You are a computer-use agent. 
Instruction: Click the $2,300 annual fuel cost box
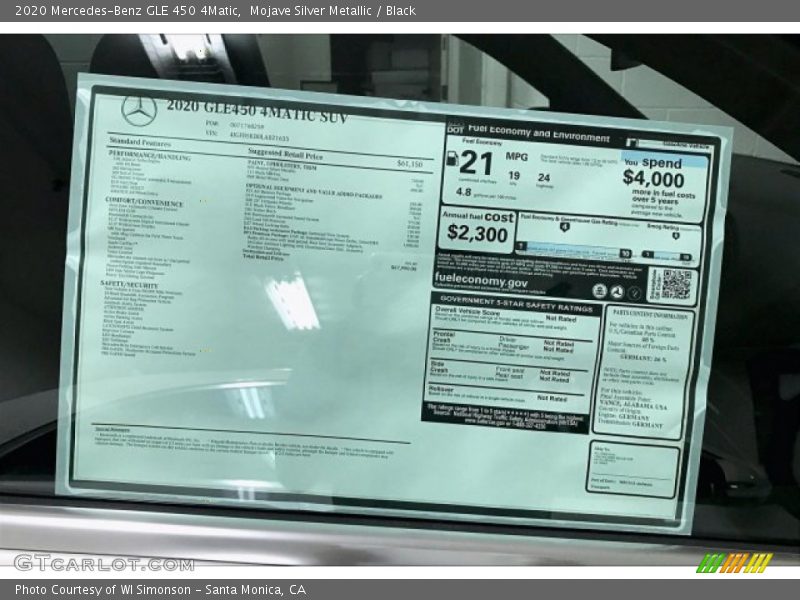click(477, 228)
